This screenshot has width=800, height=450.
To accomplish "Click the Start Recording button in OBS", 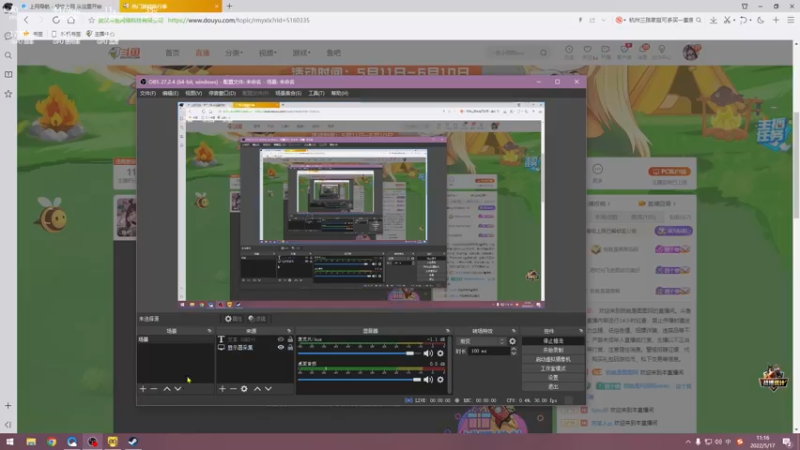I will coord(553,350).
